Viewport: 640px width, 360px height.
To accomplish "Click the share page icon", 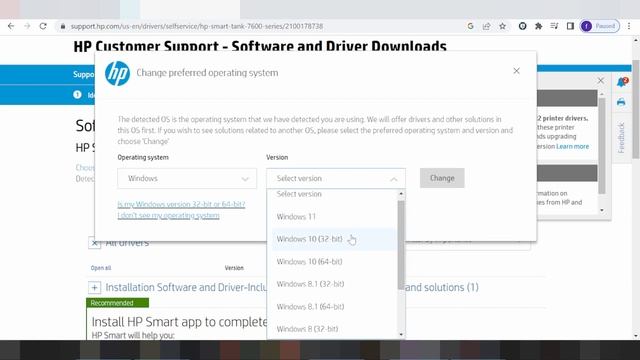I will [x=486, y=26].
